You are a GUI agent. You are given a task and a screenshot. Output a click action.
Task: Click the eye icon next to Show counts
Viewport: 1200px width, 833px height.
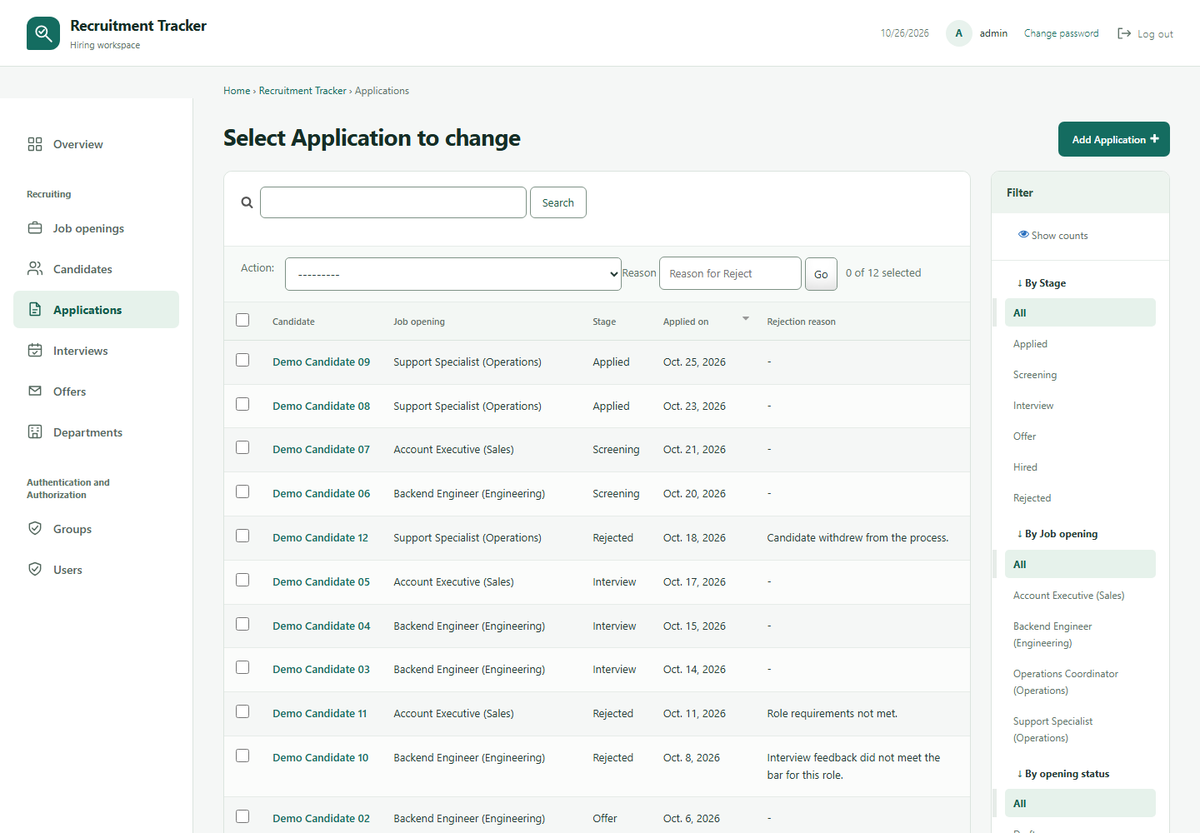pyautogui.click(x=1023, y=235)
